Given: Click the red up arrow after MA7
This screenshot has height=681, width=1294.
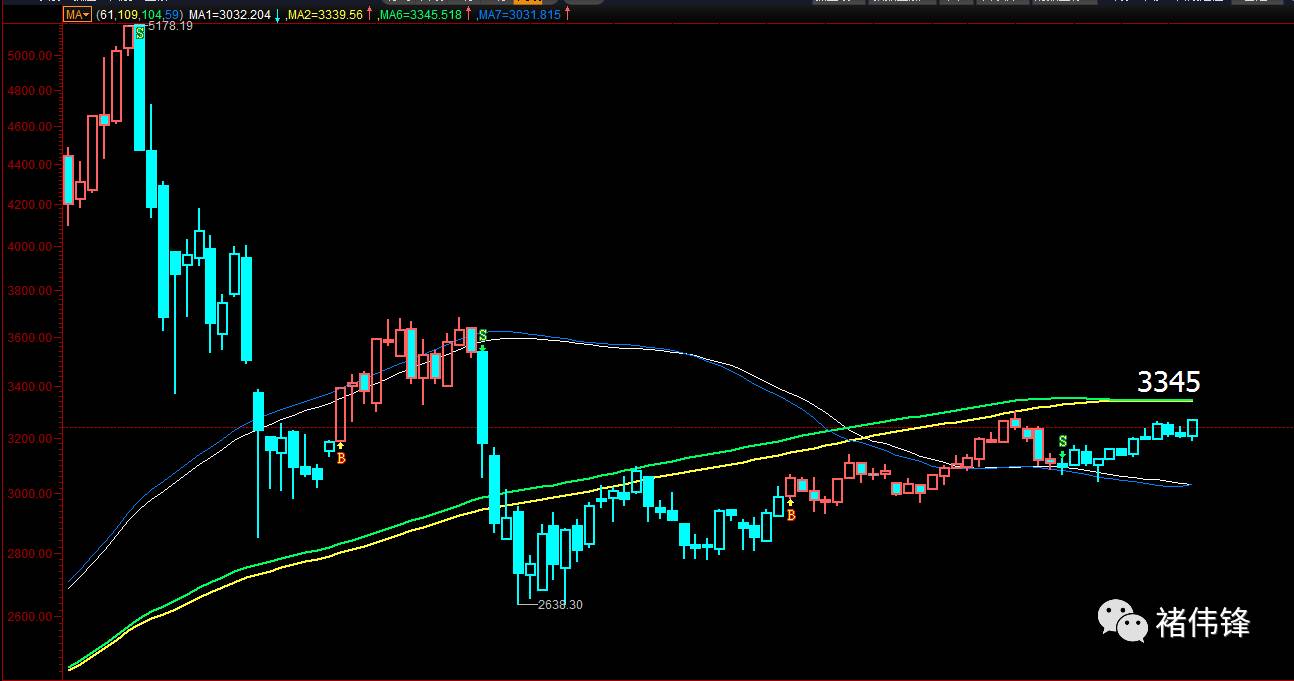Looking at the screenshot, I should click(x=567, y=15).
